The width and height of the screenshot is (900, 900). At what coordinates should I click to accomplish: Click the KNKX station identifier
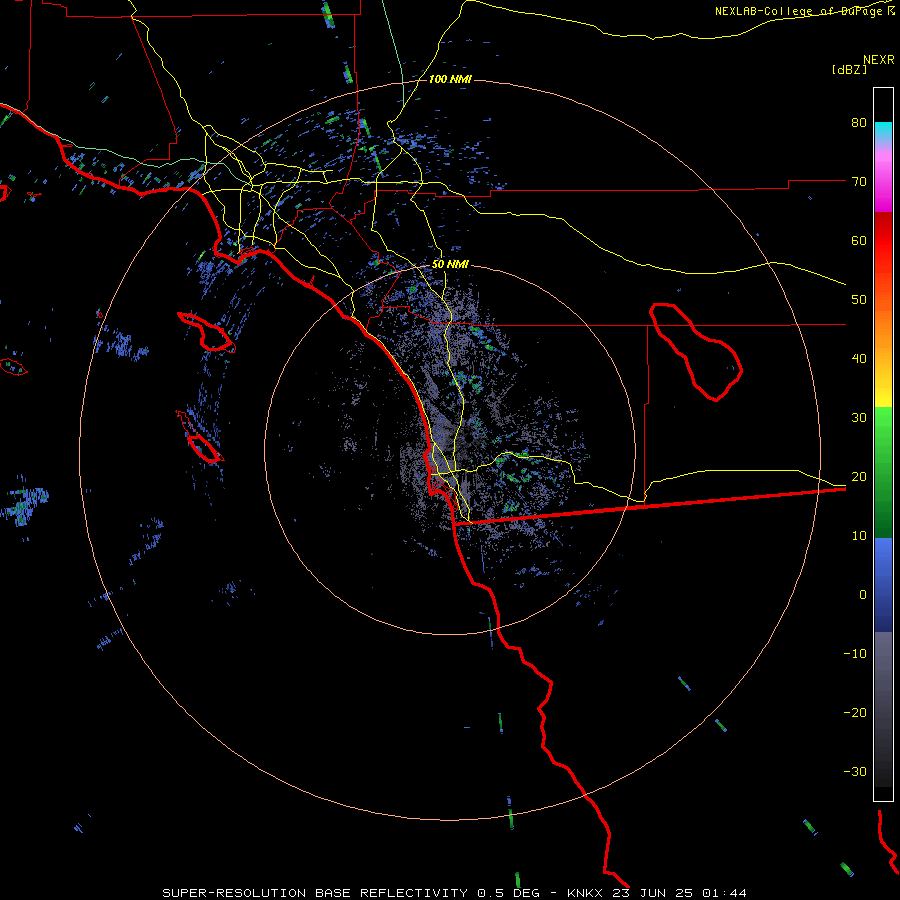[x=585, y=893]
